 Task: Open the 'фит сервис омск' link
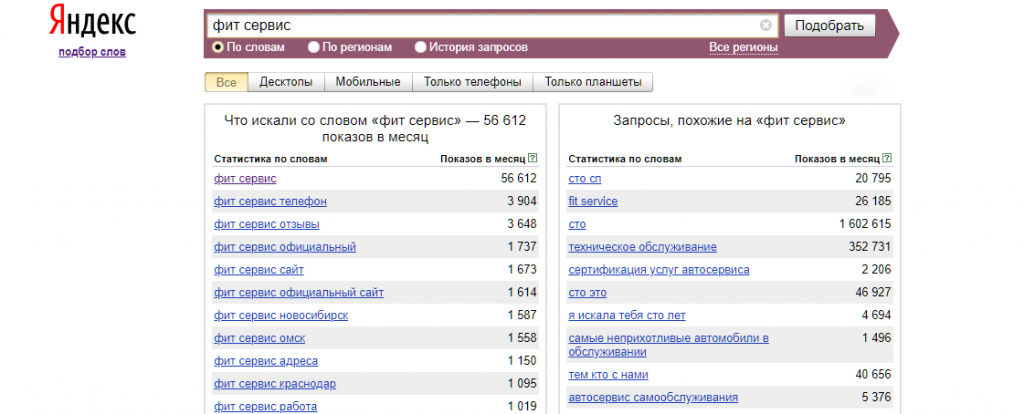click(x=259, y=338)
